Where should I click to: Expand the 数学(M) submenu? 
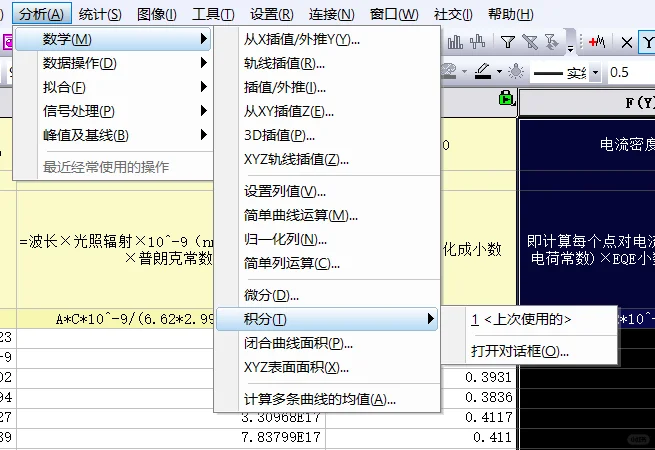pos(113,39)
